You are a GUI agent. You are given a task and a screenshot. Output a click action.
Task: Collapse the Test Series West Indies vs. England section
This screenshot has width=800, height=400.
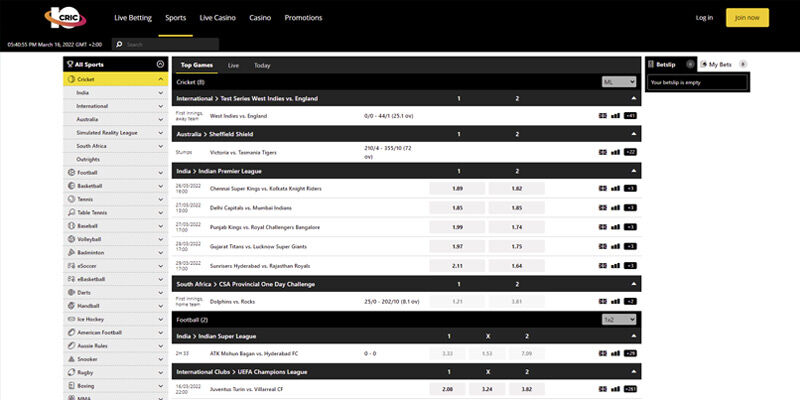[634, 98]
